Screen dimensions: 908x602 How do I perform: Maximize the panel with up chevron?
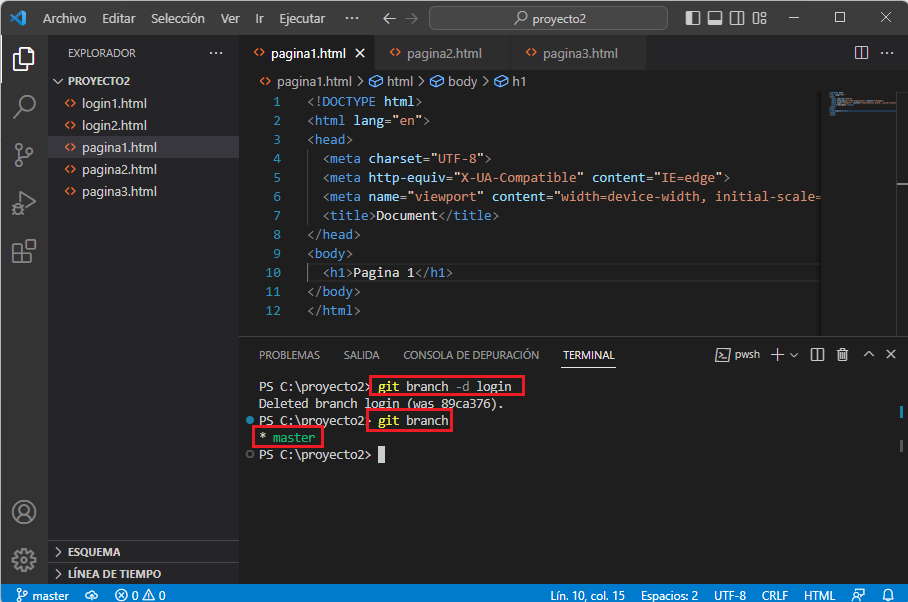click(869, 354)
